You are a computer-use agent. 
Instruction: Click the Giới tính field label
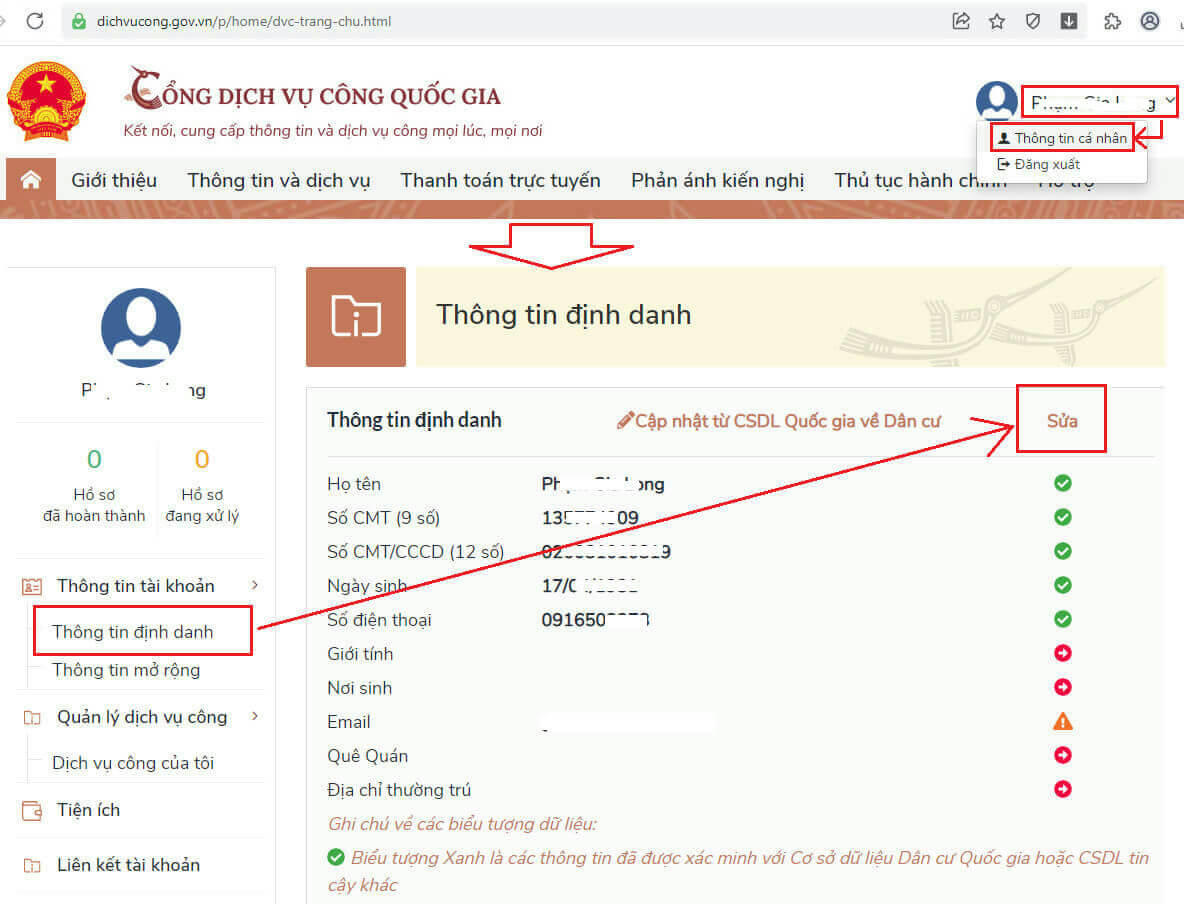point(360,654)
